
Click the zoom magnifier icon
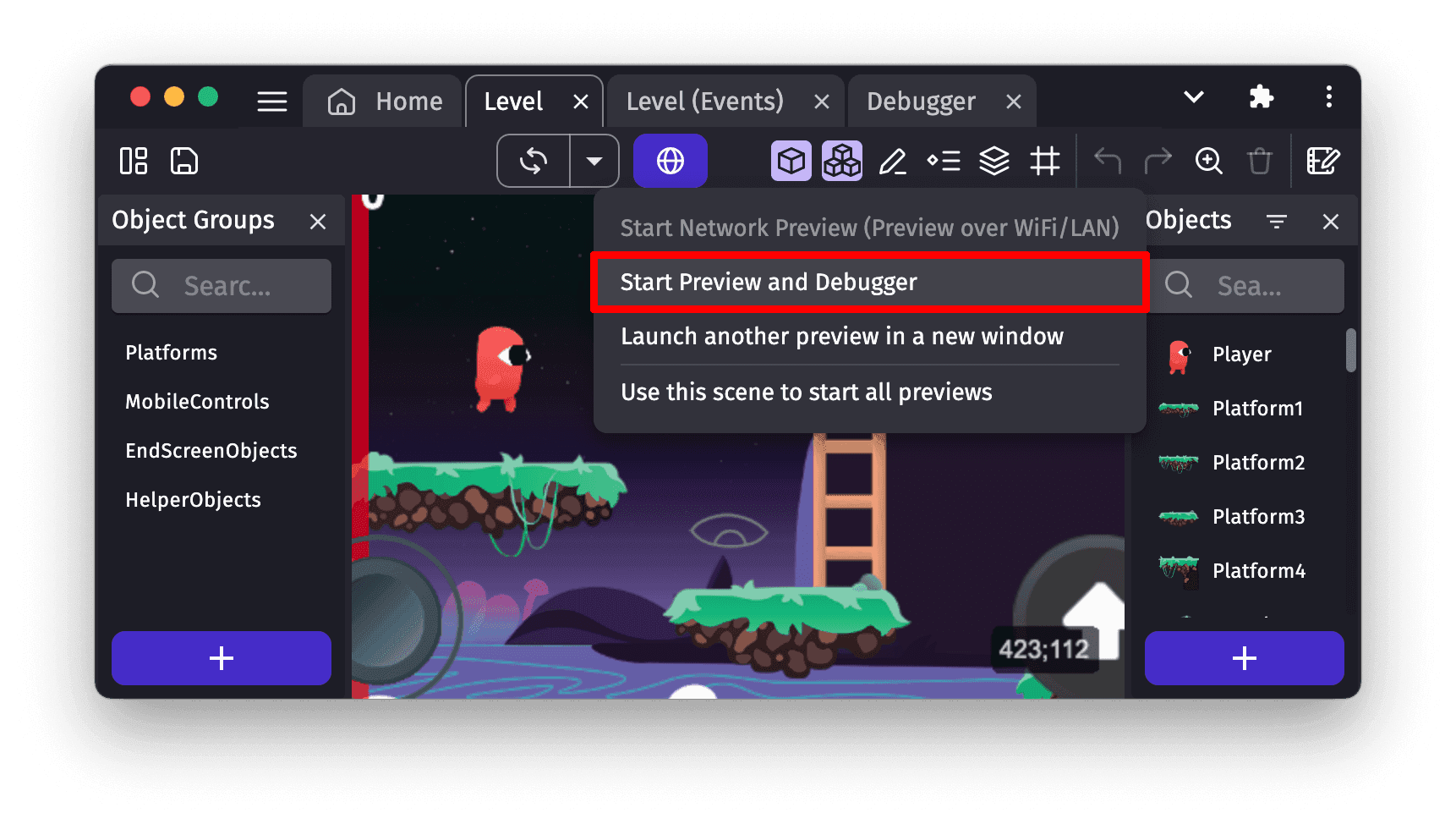point(1208,161)
